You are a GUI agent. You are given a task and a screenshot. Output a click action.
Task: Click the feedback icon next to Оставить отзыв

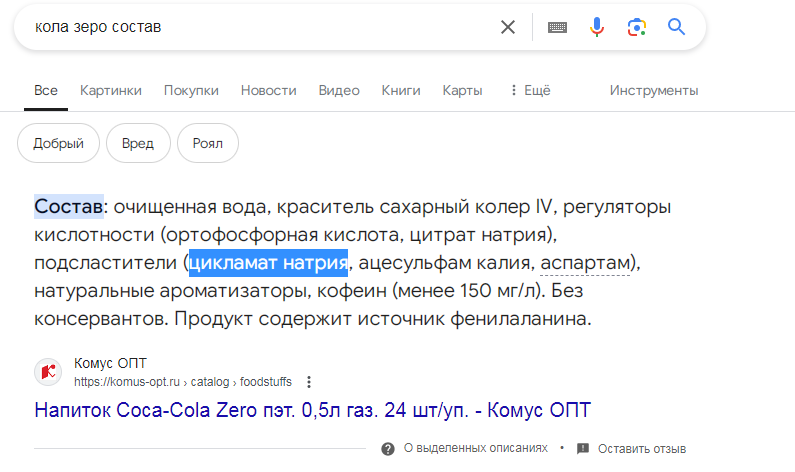click(x=583, y=448)
